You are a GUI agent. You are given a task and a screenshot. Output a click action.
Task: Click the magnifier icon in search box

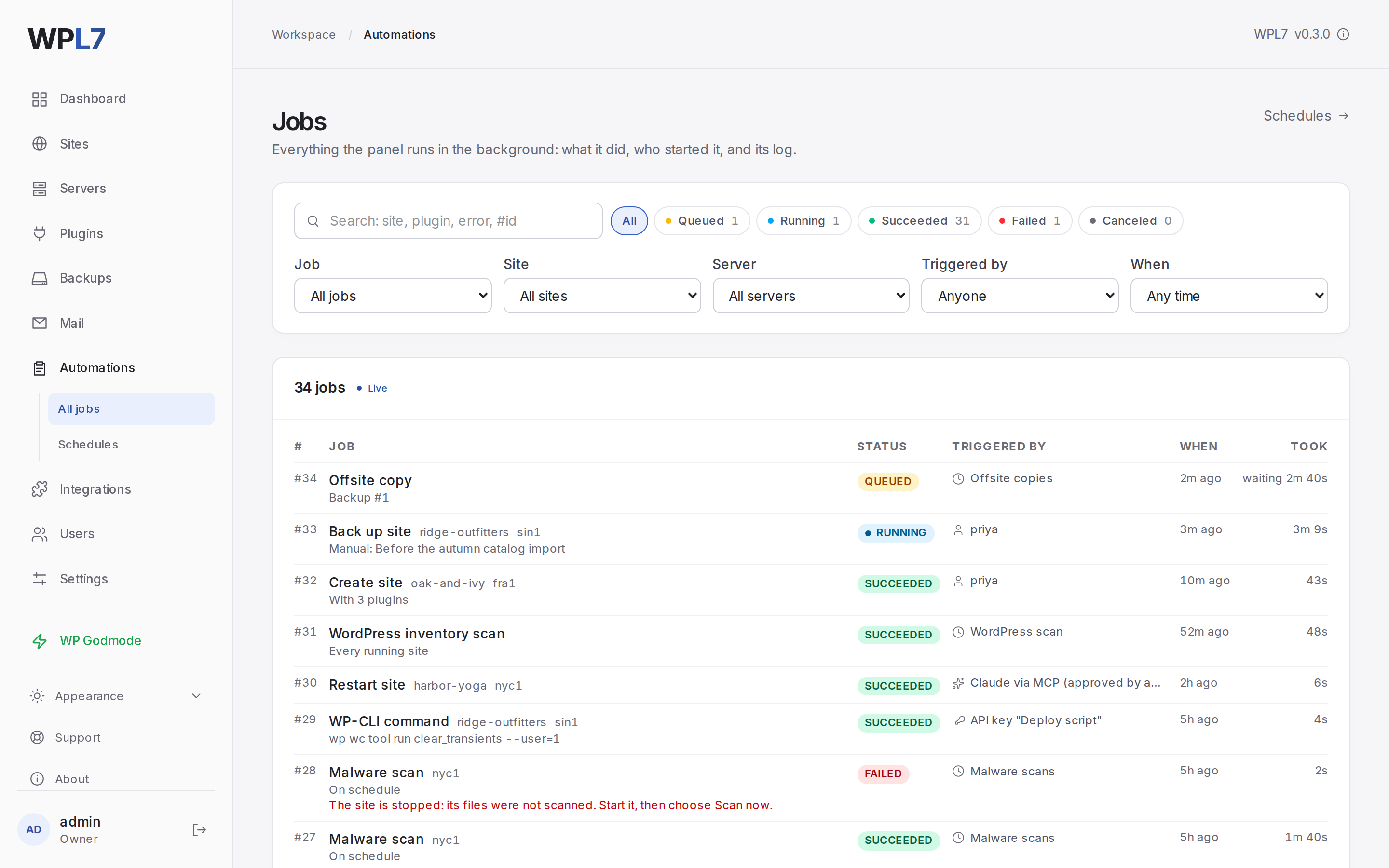(313, 221)
